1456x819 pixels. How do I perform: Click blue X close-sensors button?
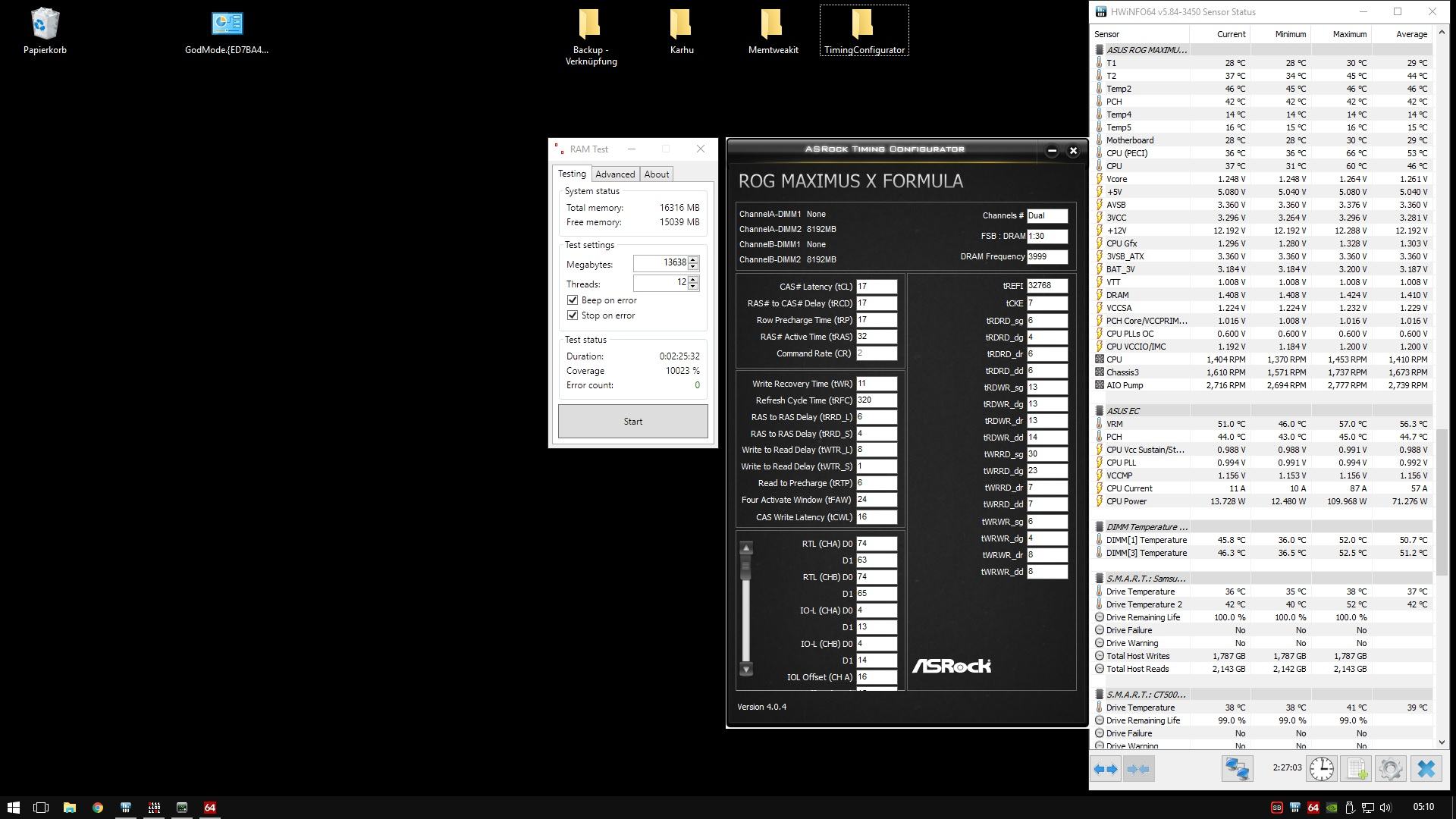coord(1426,769)
